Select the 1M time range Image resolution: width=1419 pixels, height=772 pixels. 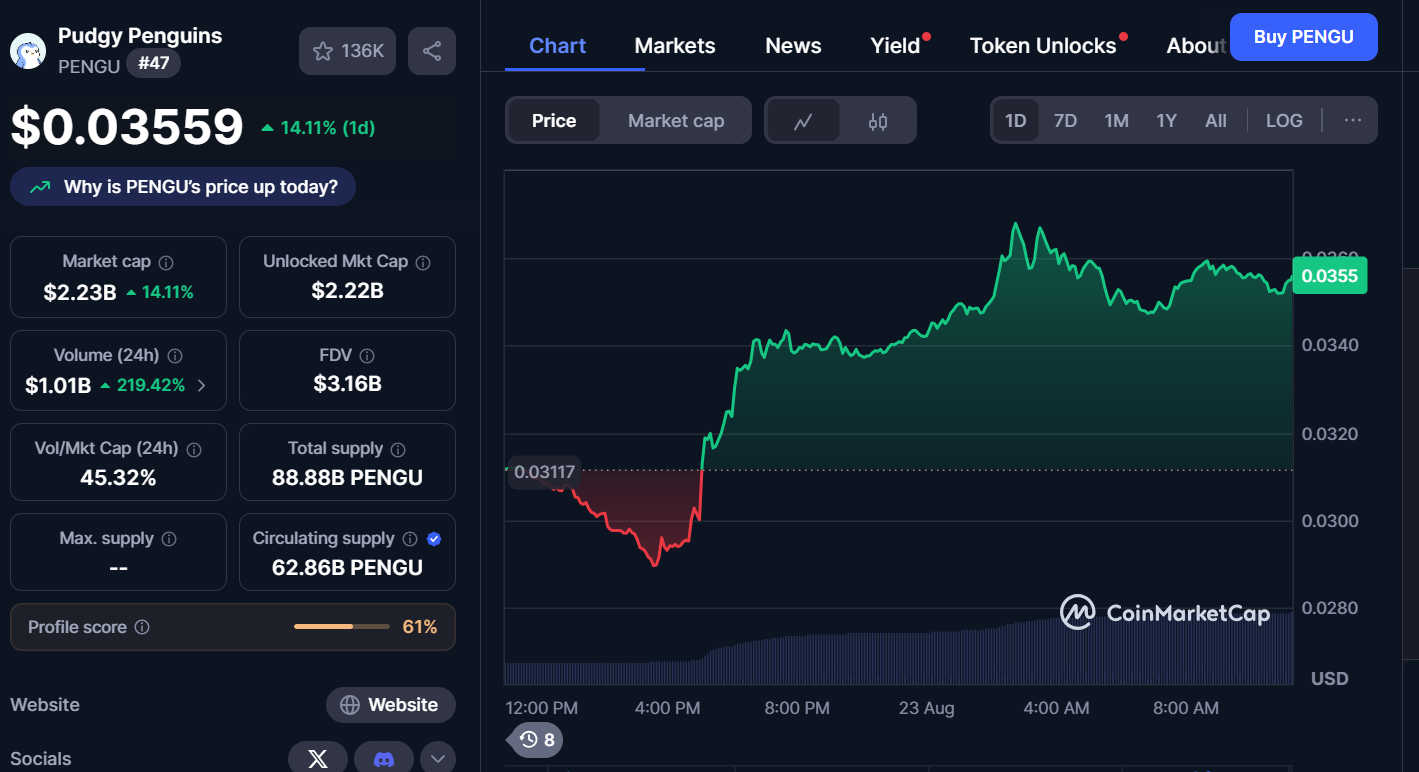pyautogui.click(x=1116, y=121)
